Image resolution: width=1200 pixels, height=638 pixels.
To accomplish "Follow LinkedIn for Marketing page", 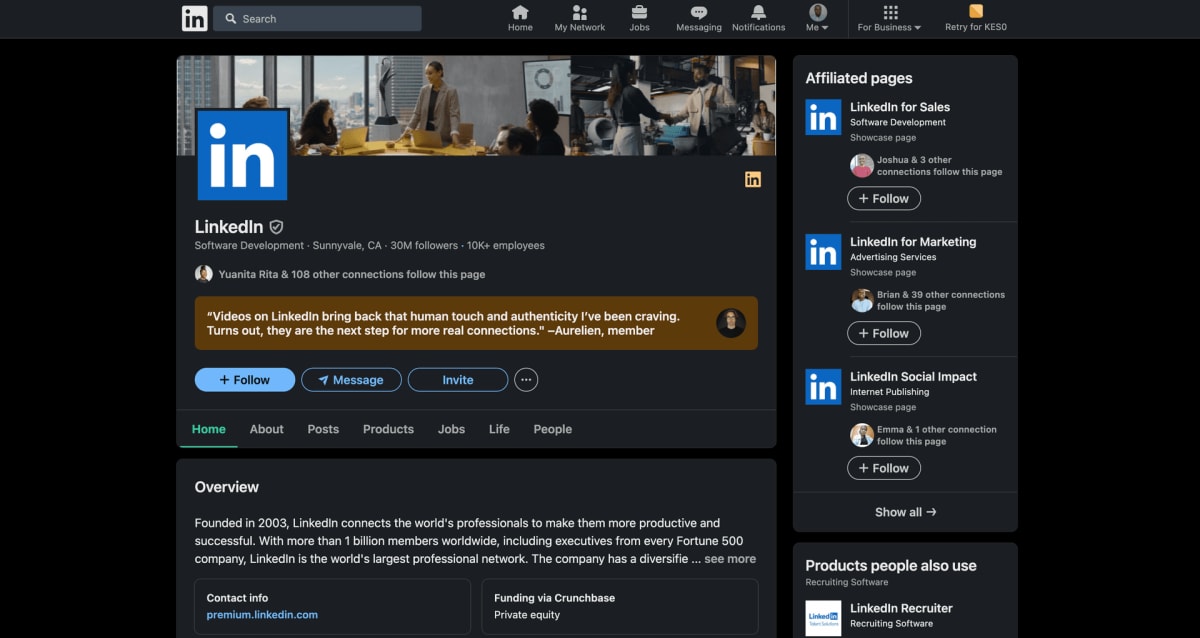I will (x=884, y=333).
